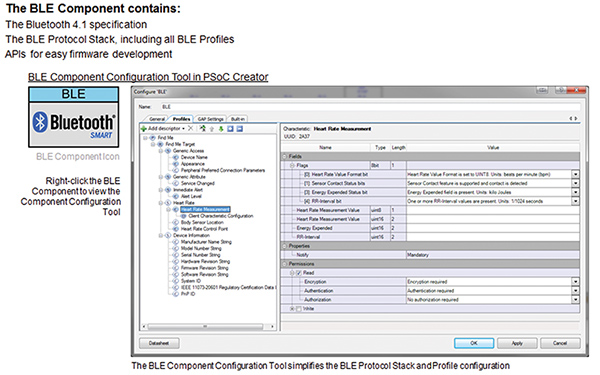Screen dimensions: 600x375
Task: Click the Heart Rate service icon
Action: point(168,203)
